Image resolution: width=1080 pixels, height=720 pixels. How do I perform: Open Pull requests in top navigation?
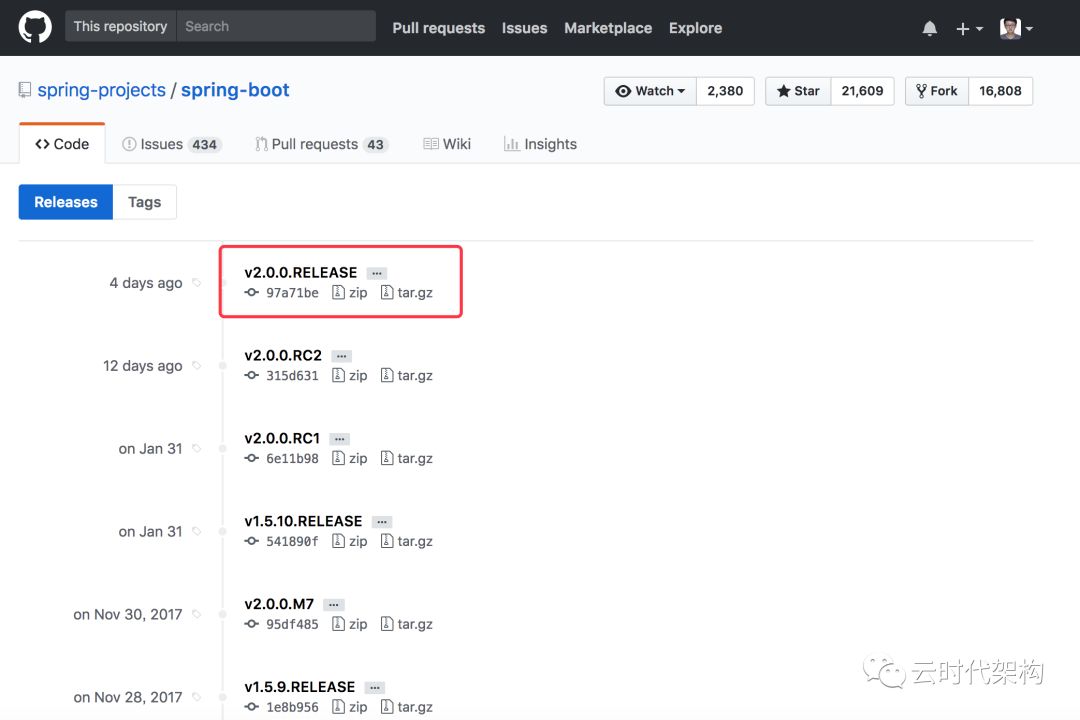[x=439, y=28]
